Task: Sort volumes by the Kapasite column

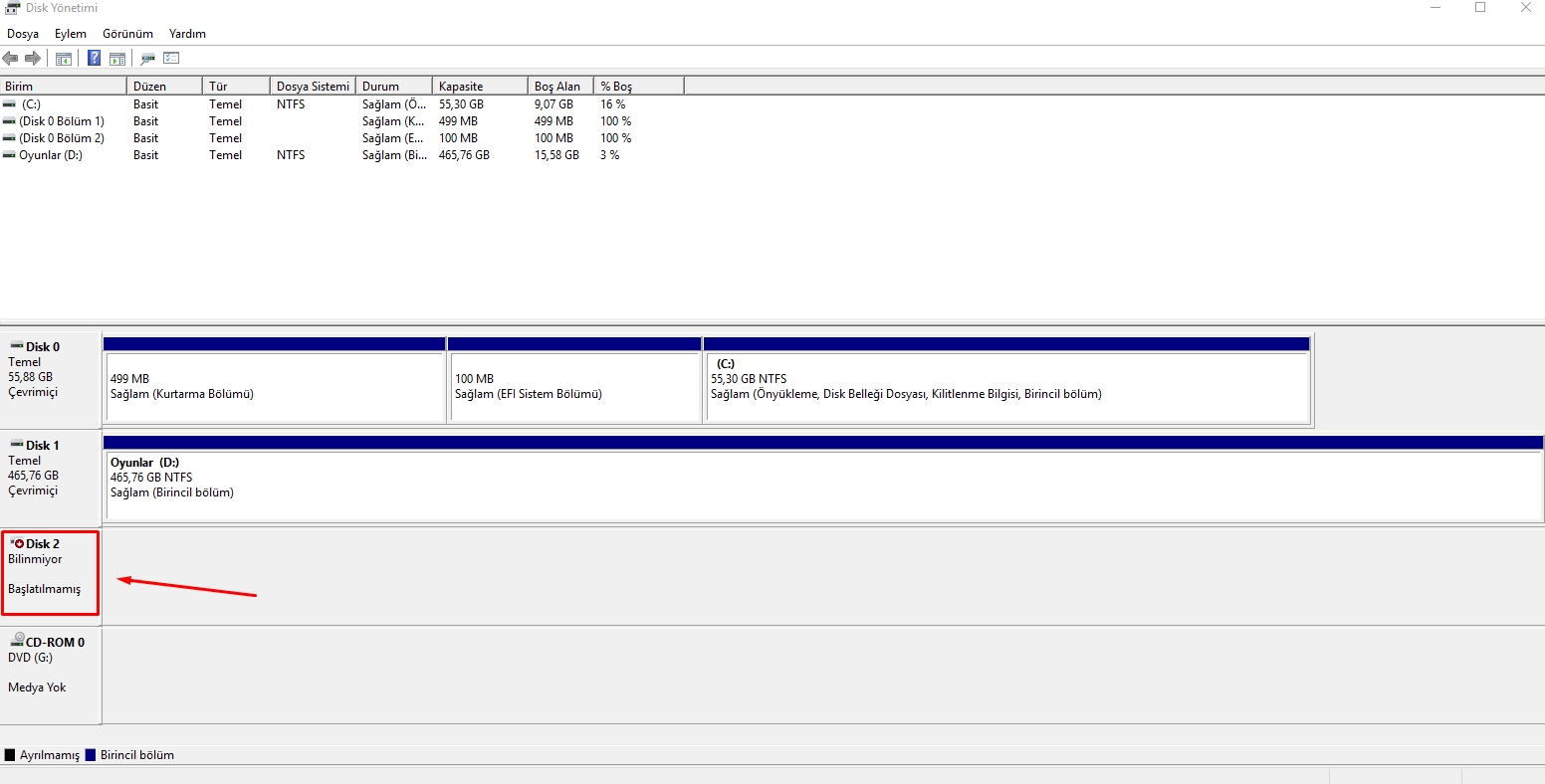Action: [x=479, y=85]
